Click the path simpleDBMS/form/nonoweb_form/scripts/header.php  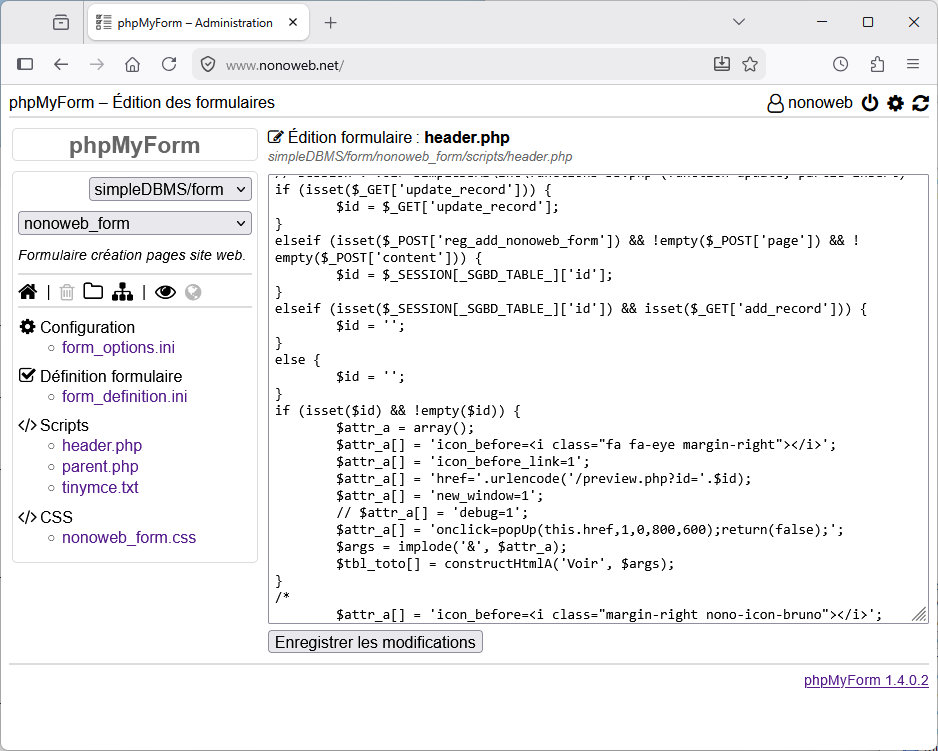click(x=420, y=157)
